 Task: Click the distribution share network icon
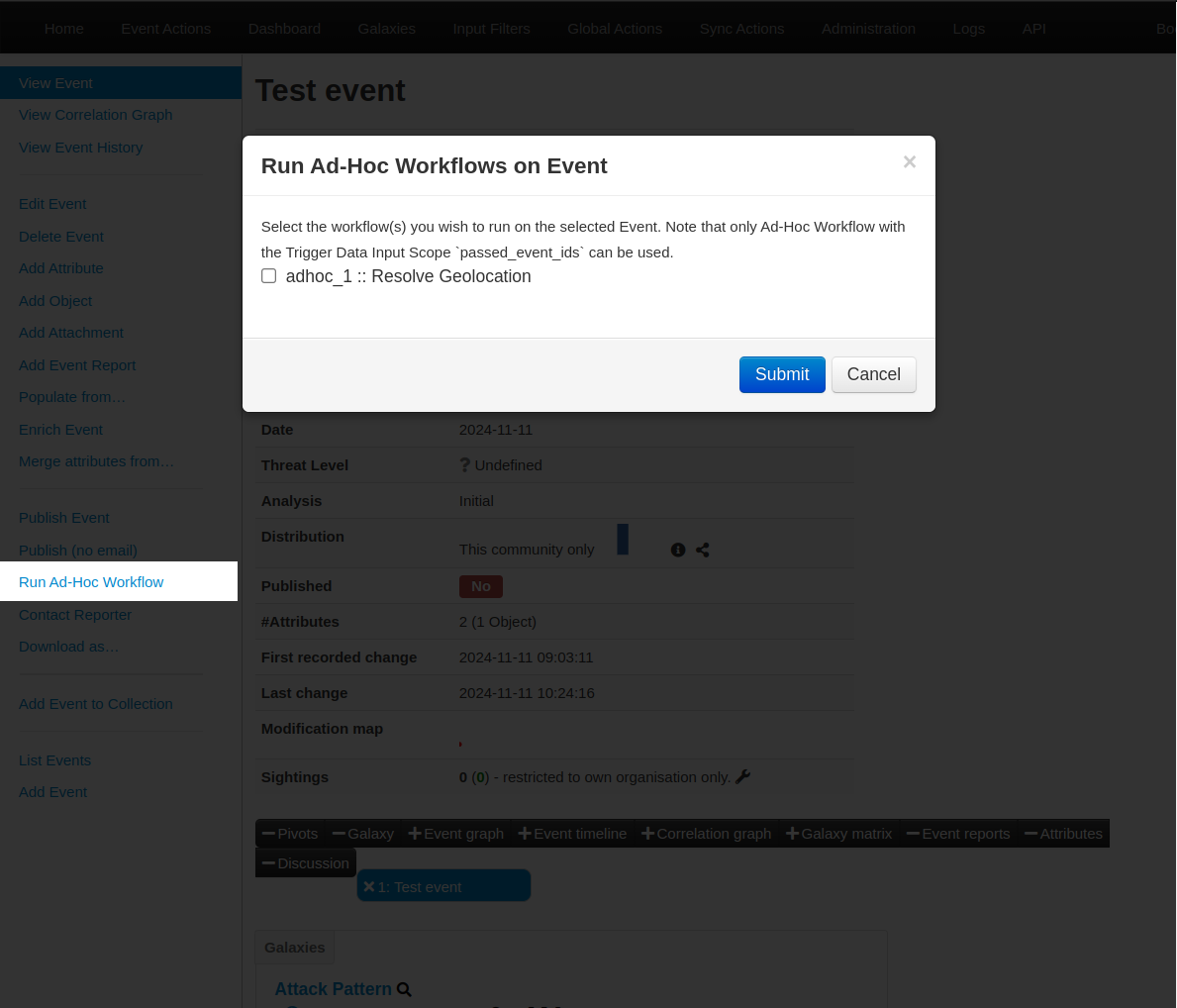pos(703,551)
